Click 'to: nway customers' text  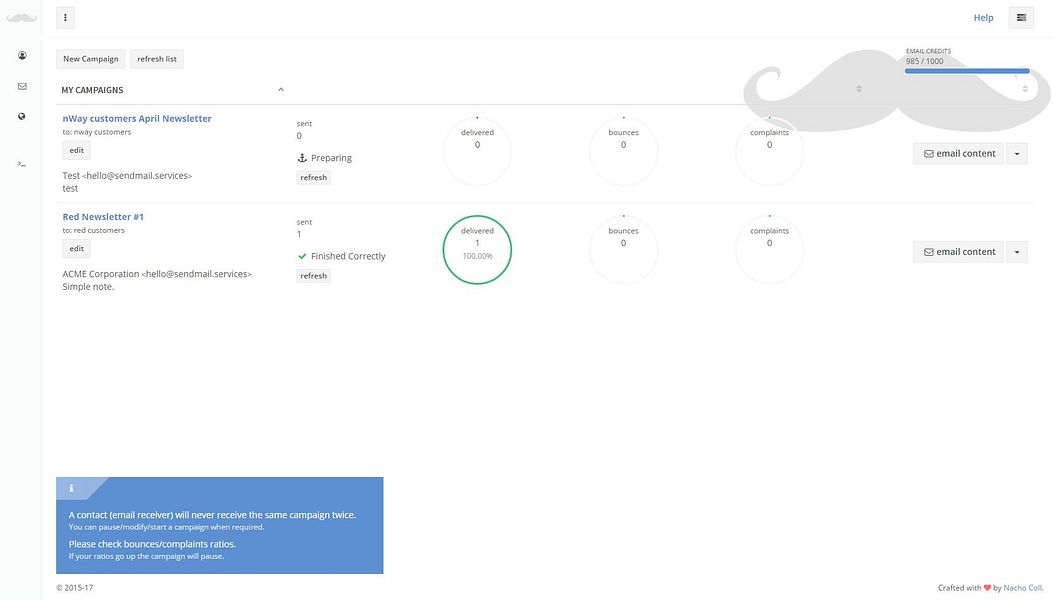[x=97, y=132]
